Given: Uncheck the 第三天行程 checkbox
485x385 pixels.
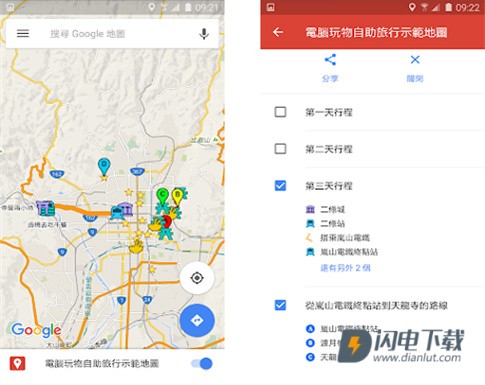Looking at the screenshot, I should pos(280,185).
